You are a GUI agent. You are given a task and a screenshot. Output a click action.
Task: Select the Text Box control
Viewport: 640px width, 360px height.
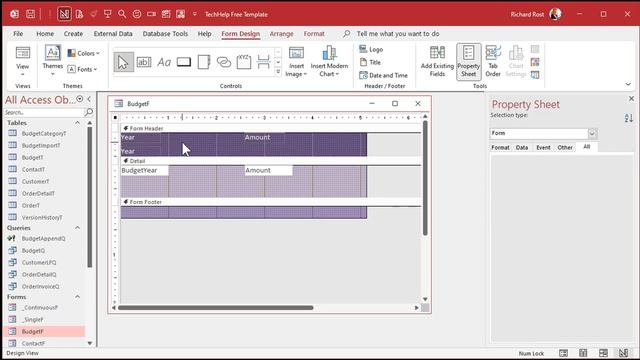tap(144, 62)
